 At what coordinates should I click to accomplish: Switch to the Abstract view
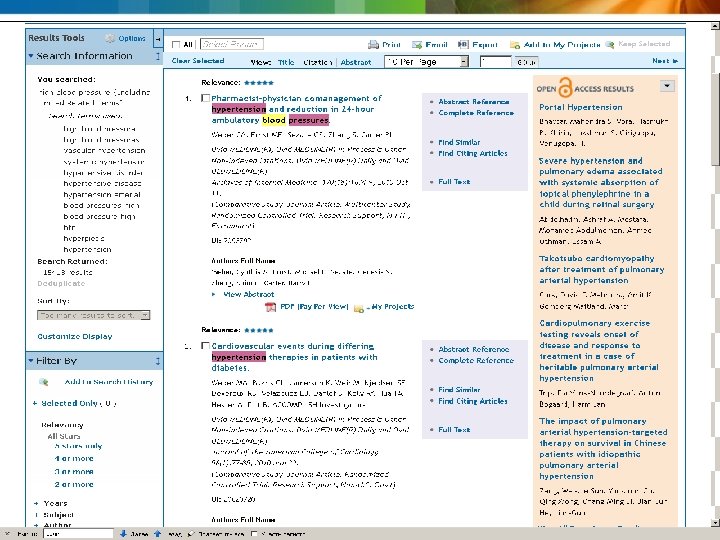[x=356, y=62]
